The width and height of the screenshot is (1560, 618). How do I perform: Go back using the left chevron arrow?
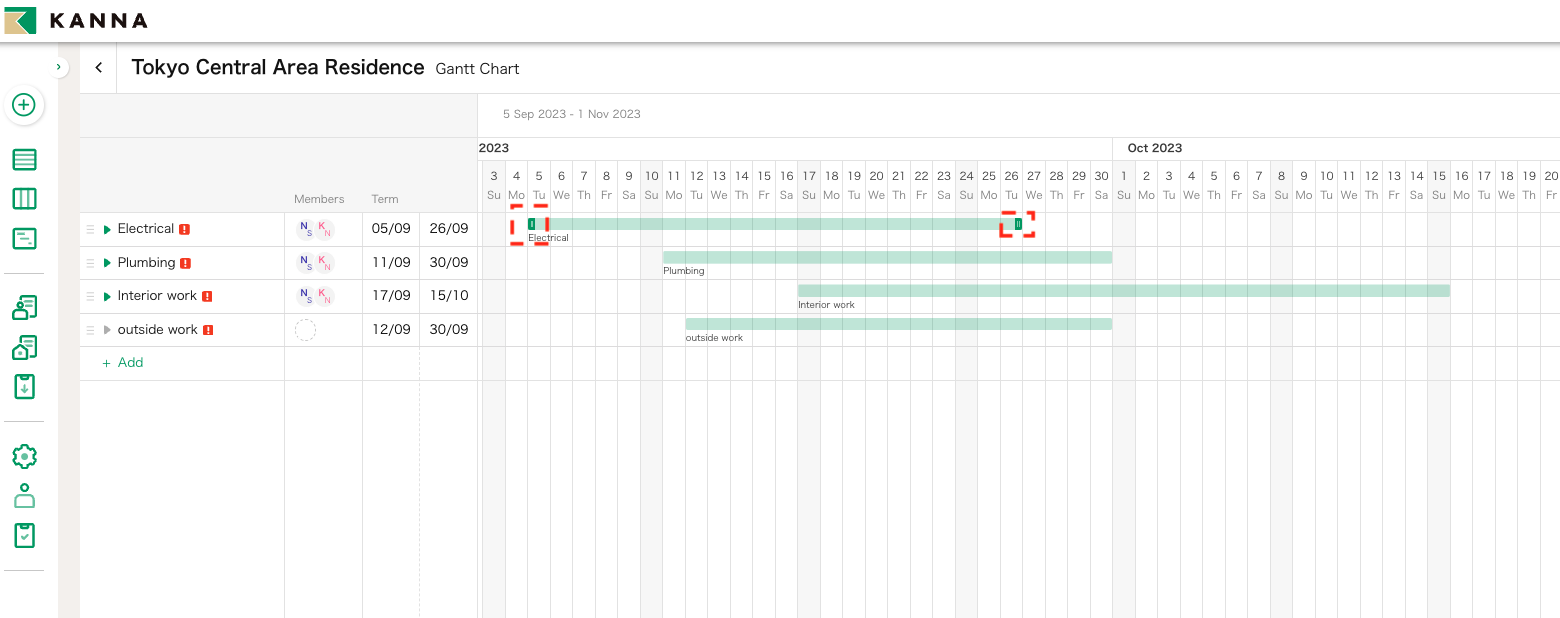[x=98, y=68]
